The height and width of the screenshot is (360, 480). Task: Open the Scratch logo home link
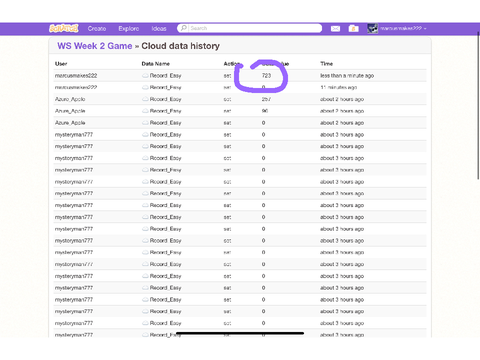click(64, 28)
